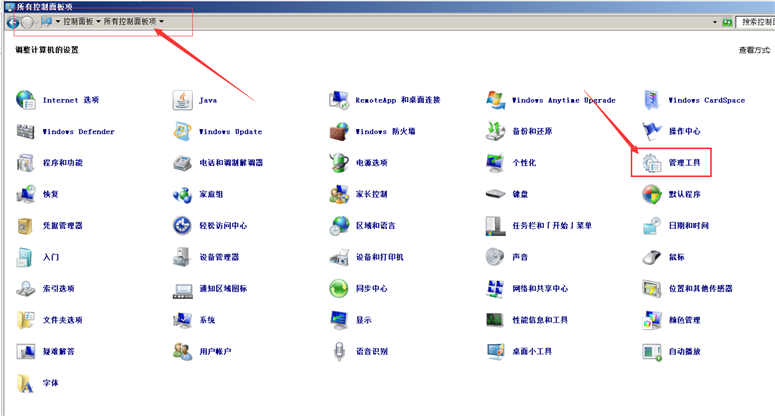This screenshot has height=416, width=775.
Task: Open Internet 选项 icon
Action: tap(26, 100)
